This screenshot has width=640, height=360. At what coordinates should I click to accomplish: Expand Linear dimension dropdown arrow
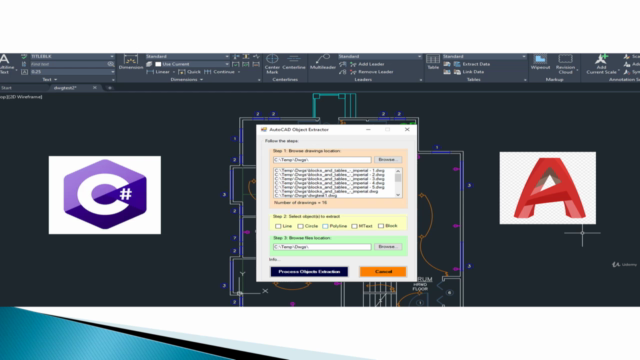click(173, 72)
